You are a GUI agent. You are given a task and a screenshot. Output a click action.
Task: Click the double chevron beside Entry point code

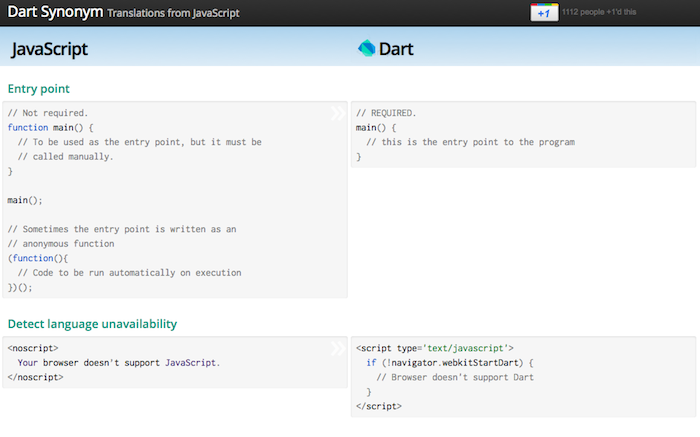pos(338,113)
